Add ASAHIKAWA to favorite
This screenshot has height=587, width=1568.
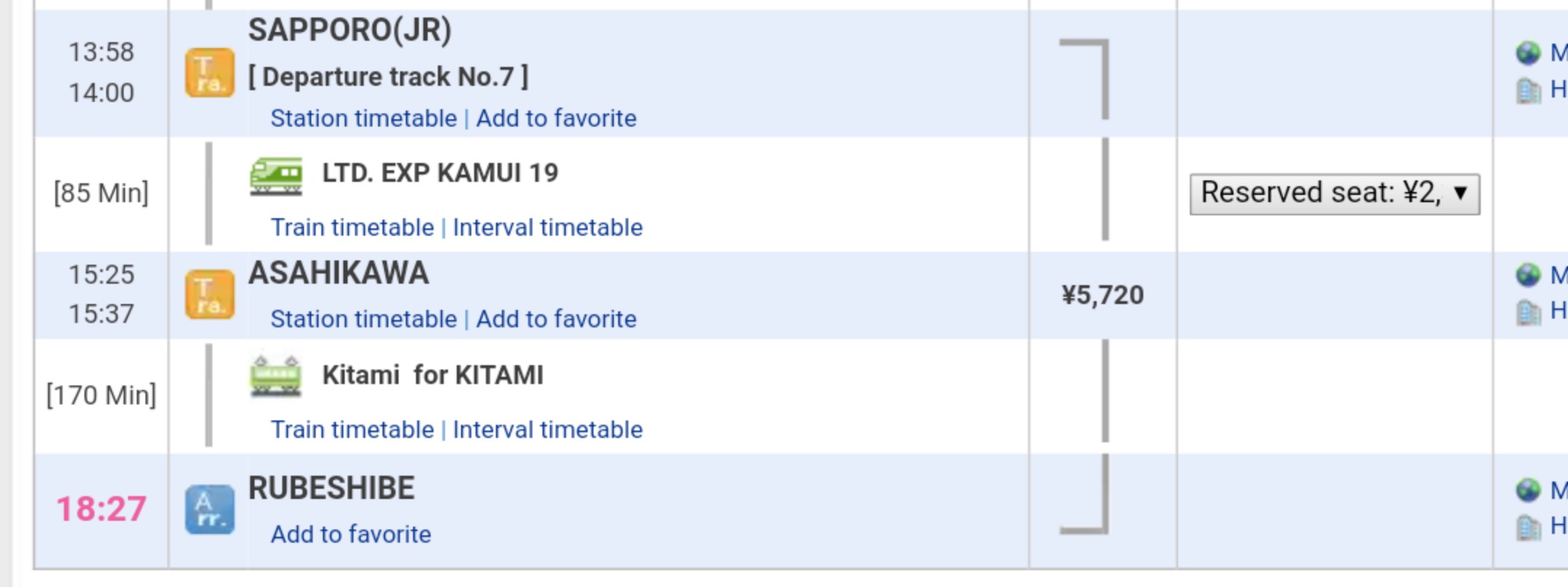[x=556, y=319]
